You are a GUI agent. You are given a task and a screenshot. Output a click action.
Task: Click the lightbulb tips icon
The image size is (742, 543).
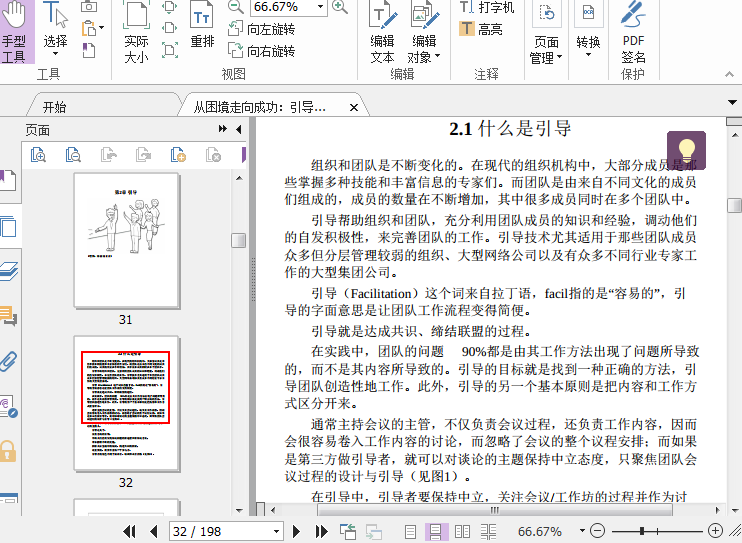point(686,150)
